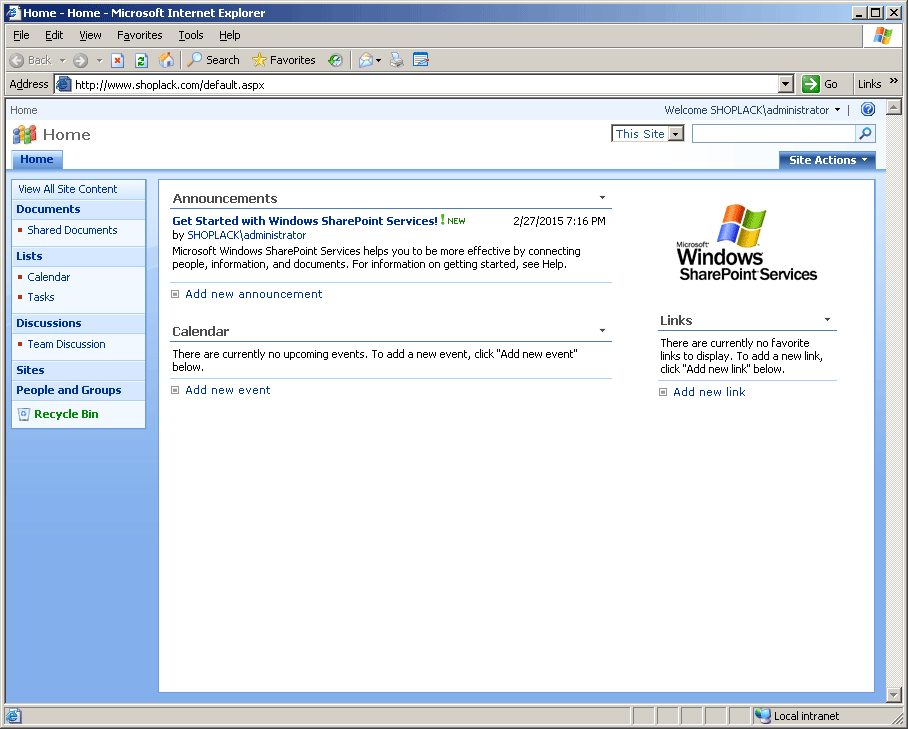Open the Help menu
Viewport: 908px width, 729px height.
pyautogui.click(x=229, y=35)
